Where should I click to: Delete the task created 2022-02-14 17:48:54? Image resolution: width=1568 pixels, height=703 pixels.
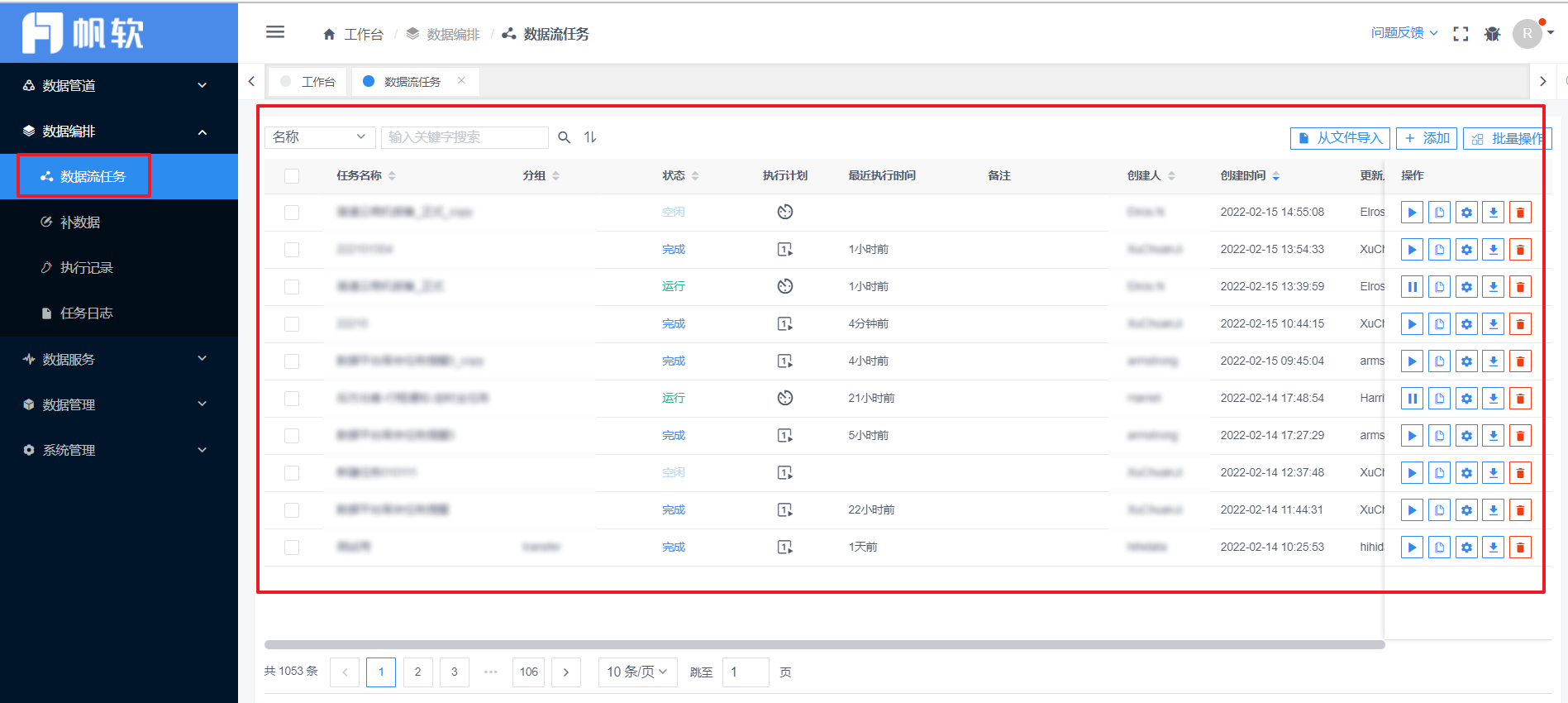(1520, 399)
